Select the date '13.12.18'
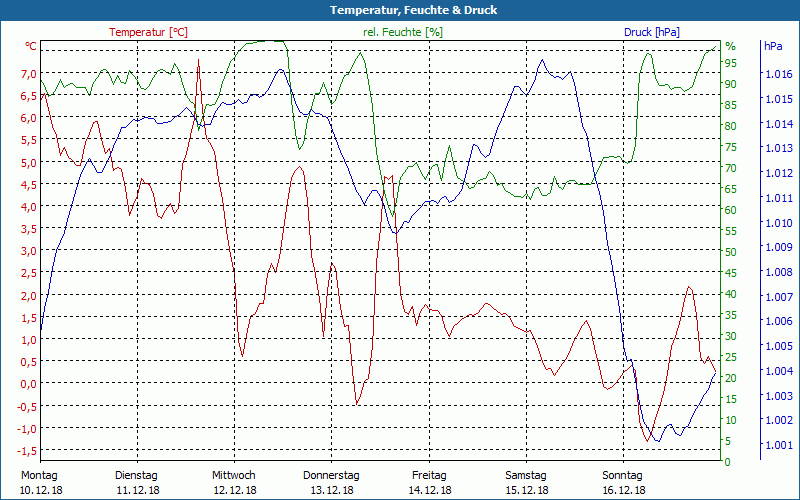800x500 pixels. 332,490
